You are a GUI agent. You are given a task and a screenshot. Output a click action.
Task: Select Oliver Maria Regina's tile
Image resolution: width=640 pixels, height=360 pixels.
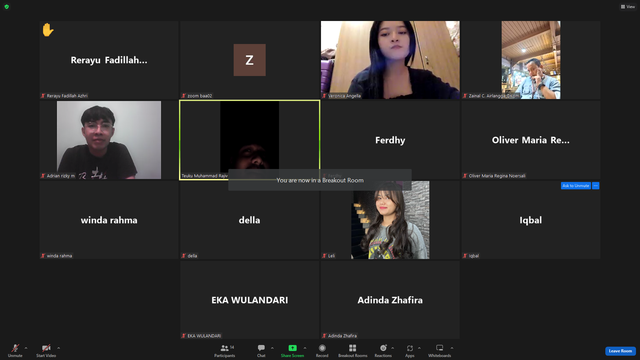531,140
